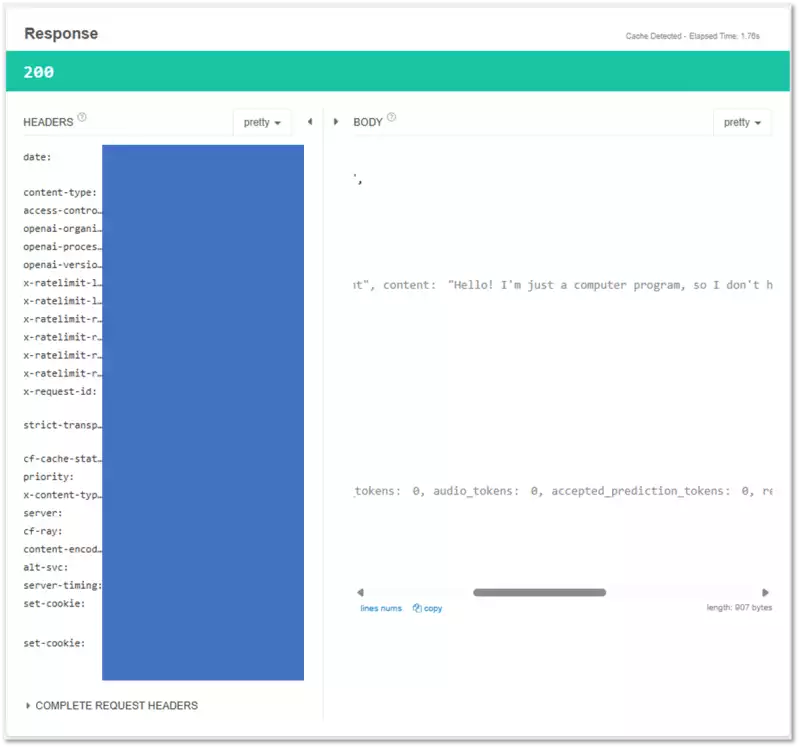Click the length: 907 bytes label
Screen dimensions: 800x748
pos(739,607)
